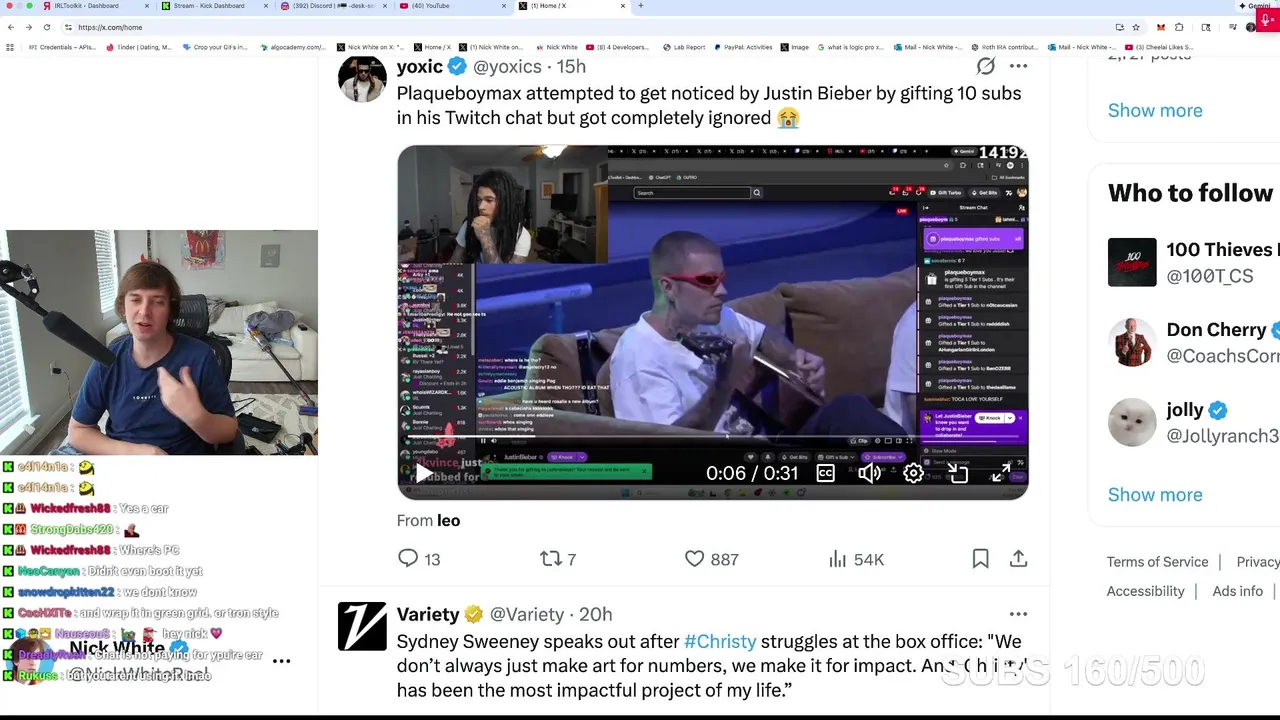Image resolution: width=1280 pixels, height=720 pixels.
Task: Open more options on Variety's post
Action: click(1018, 614)
